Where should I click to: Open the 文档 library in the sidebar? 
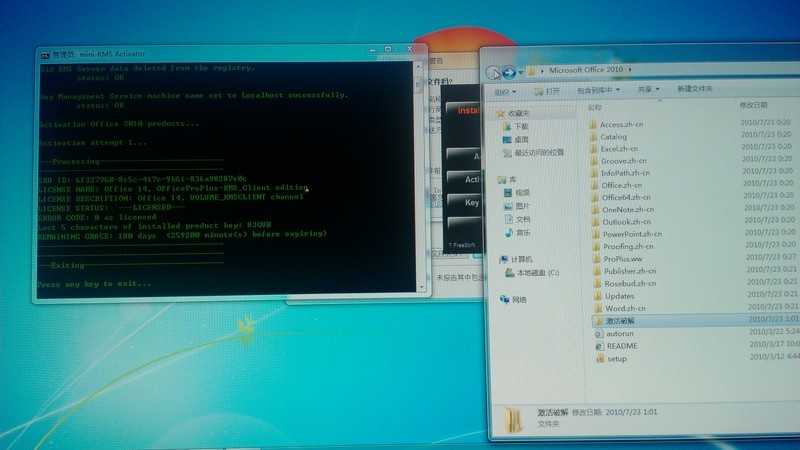(x=517, y=219)
